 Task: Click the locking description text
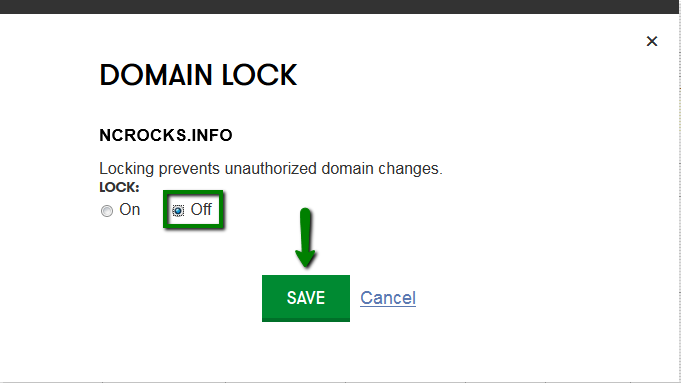click(x=271, y=168)
